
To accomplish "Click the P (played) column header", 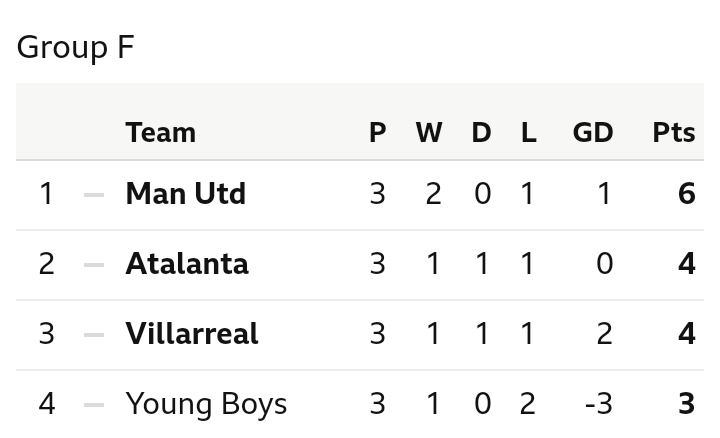I will 377,133.
